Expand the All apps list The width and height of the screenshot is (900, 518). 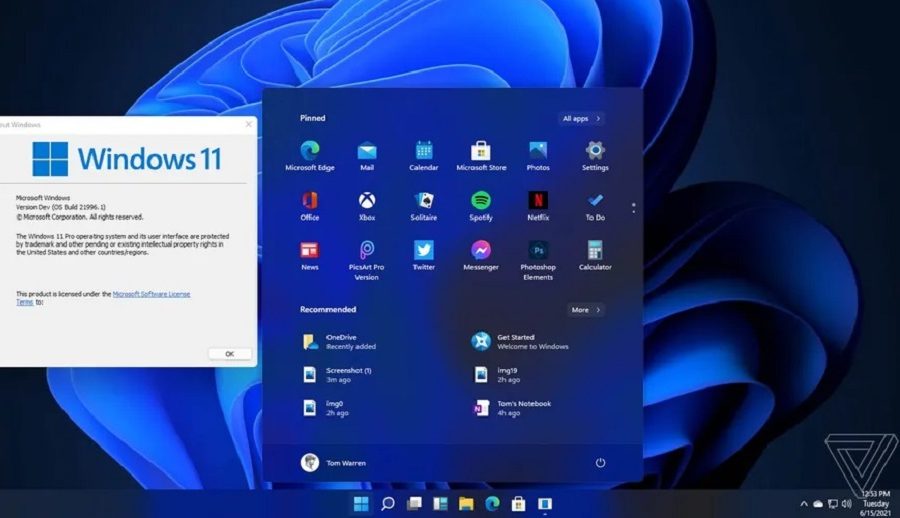[x=581, y=118]
